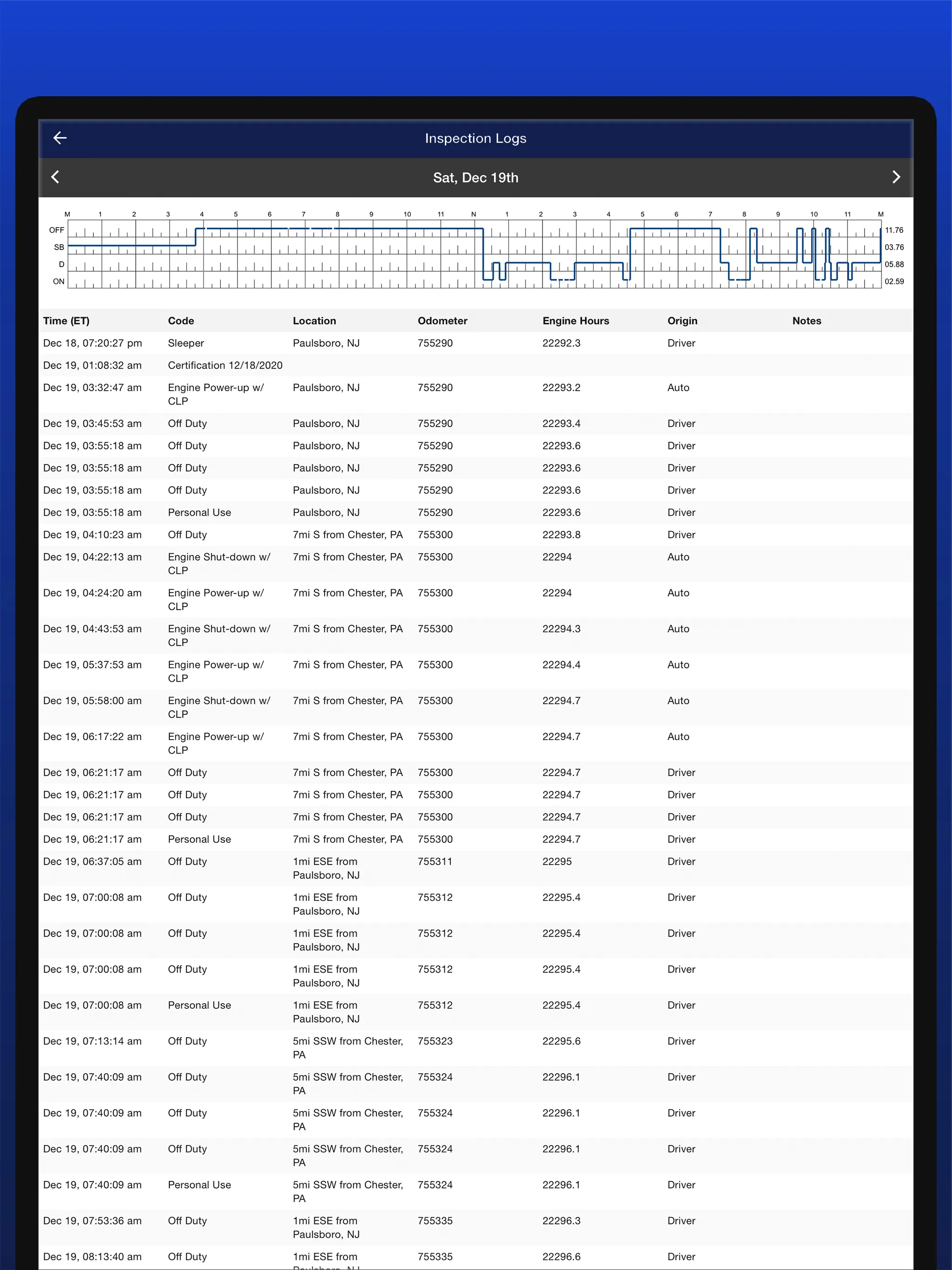The image size is (952, 1270).
Task: Click Dec 19, 05:37:53 am time cell
Action: point(92,665)
